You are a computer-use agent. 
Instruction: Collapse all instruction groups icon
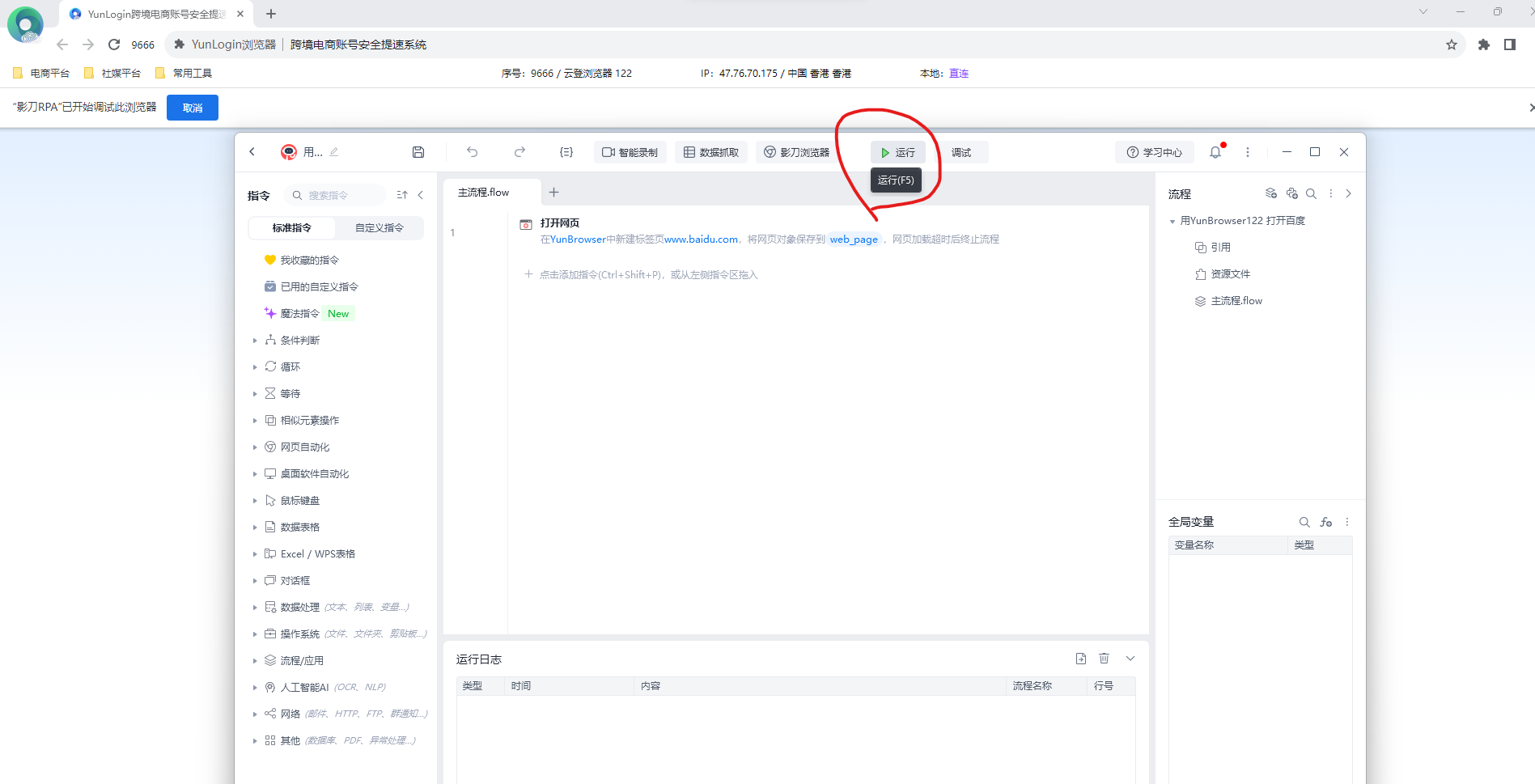402,195
